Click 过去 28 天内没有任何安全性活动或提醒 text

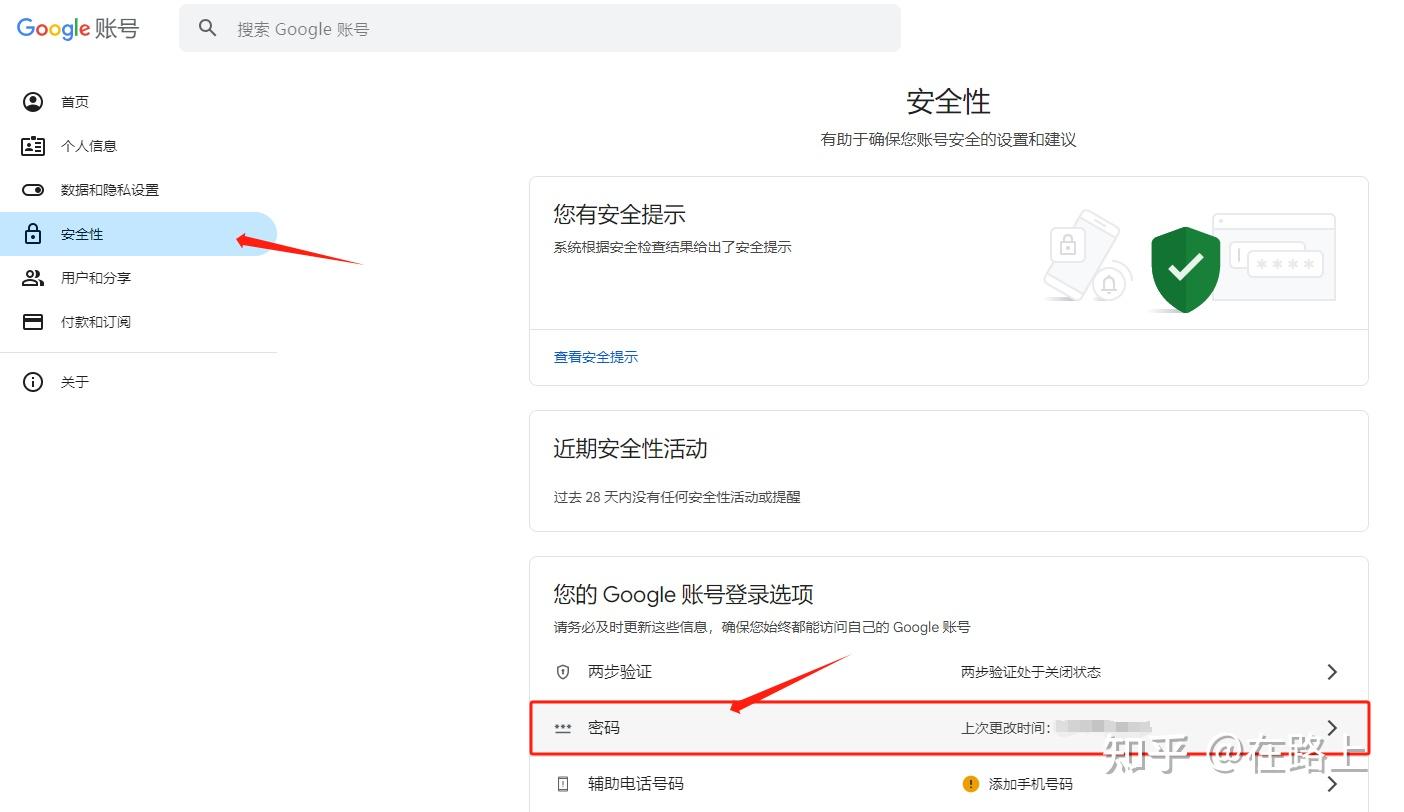click(x=677, y=497)
